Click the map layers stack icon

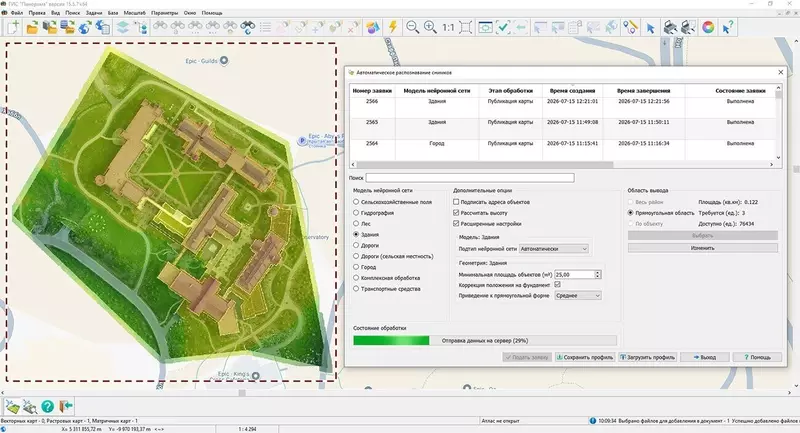122,27
